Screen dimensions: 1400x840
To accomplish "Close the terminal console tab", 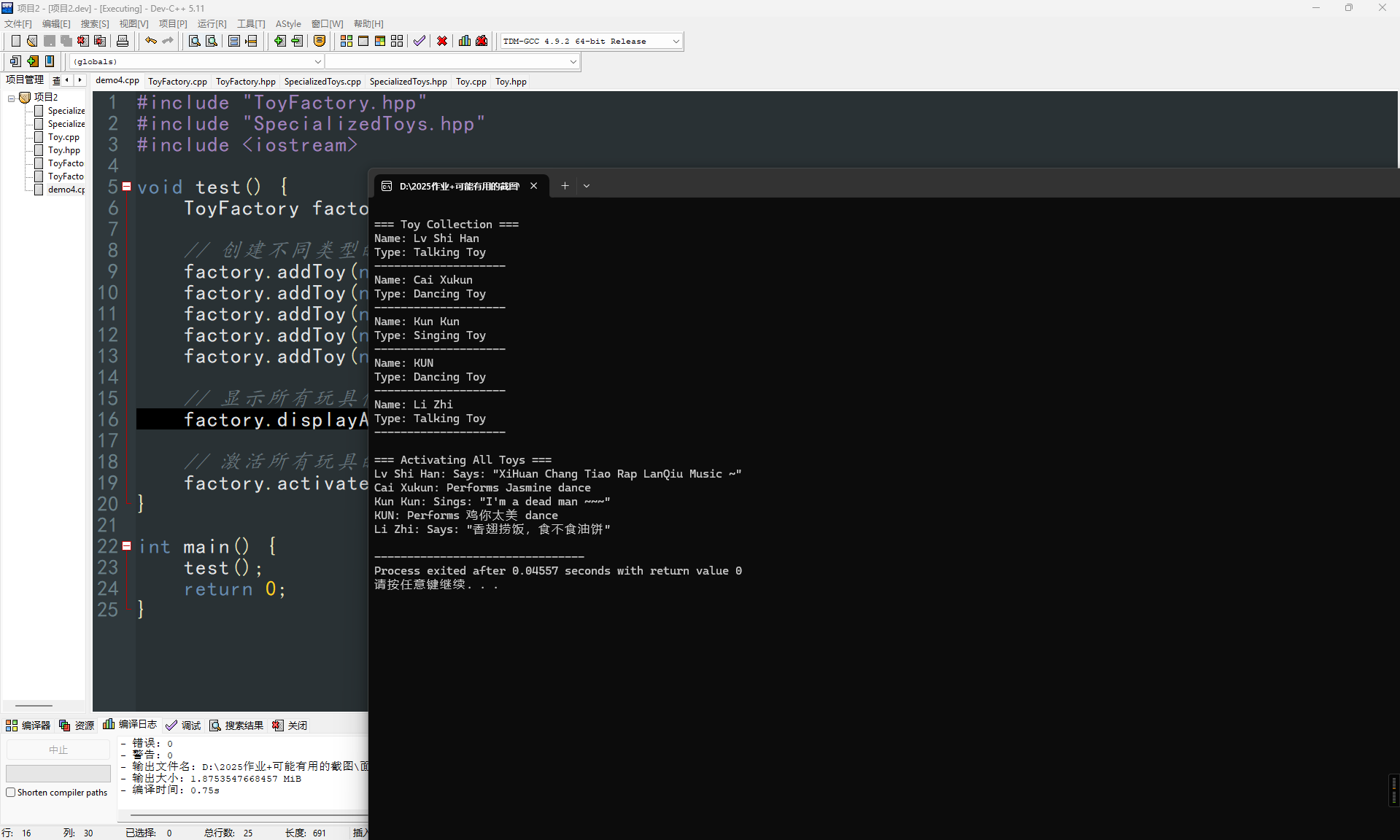I will point(534,186).
